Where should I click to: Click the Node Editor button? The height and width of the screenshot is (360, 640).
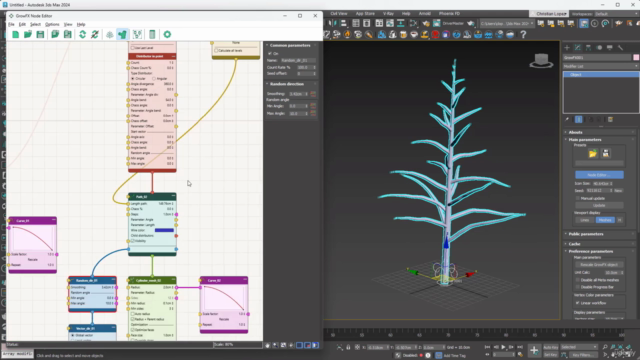coord(599,175)
